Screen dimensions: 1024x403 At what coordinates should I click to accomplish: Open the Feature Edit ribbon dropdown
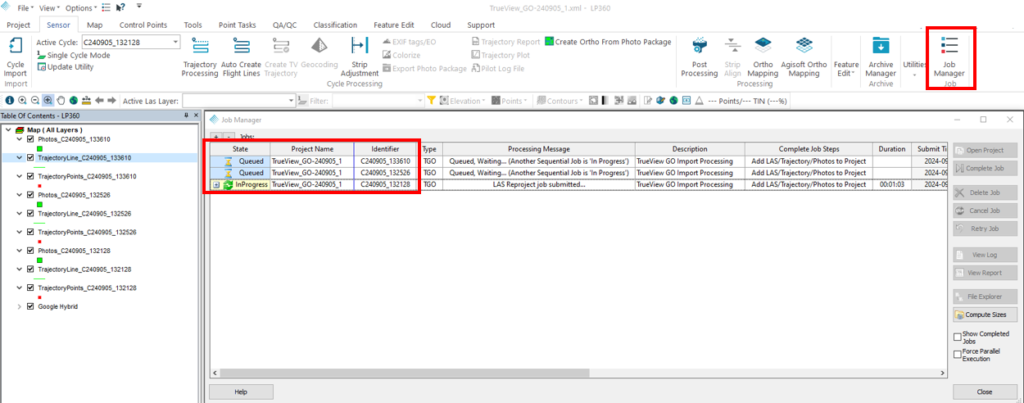tap(846, 68)
